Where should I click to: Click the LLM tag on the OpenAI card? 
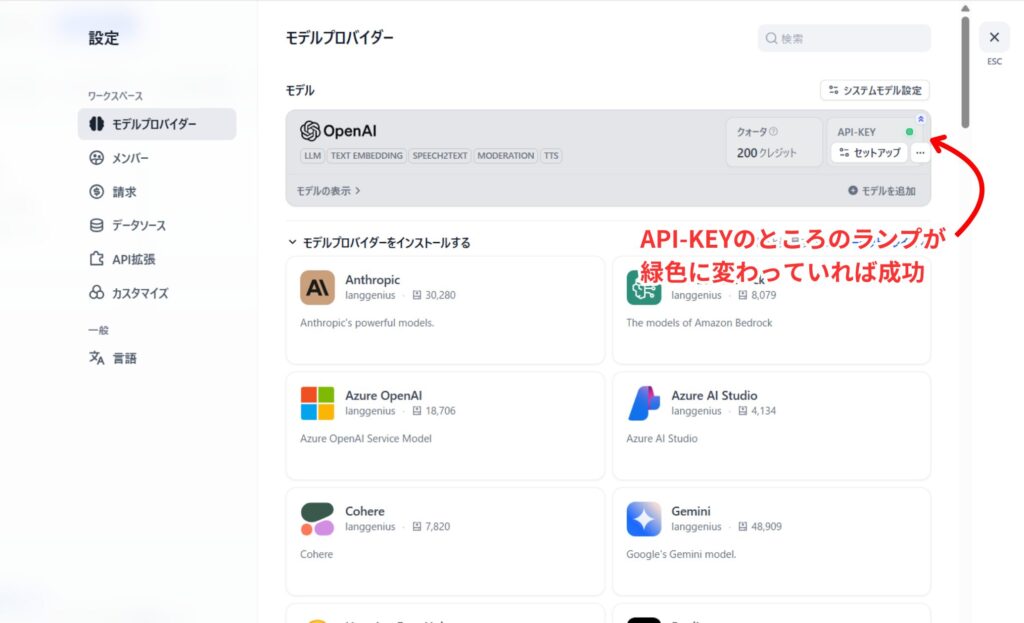[312, 155]
